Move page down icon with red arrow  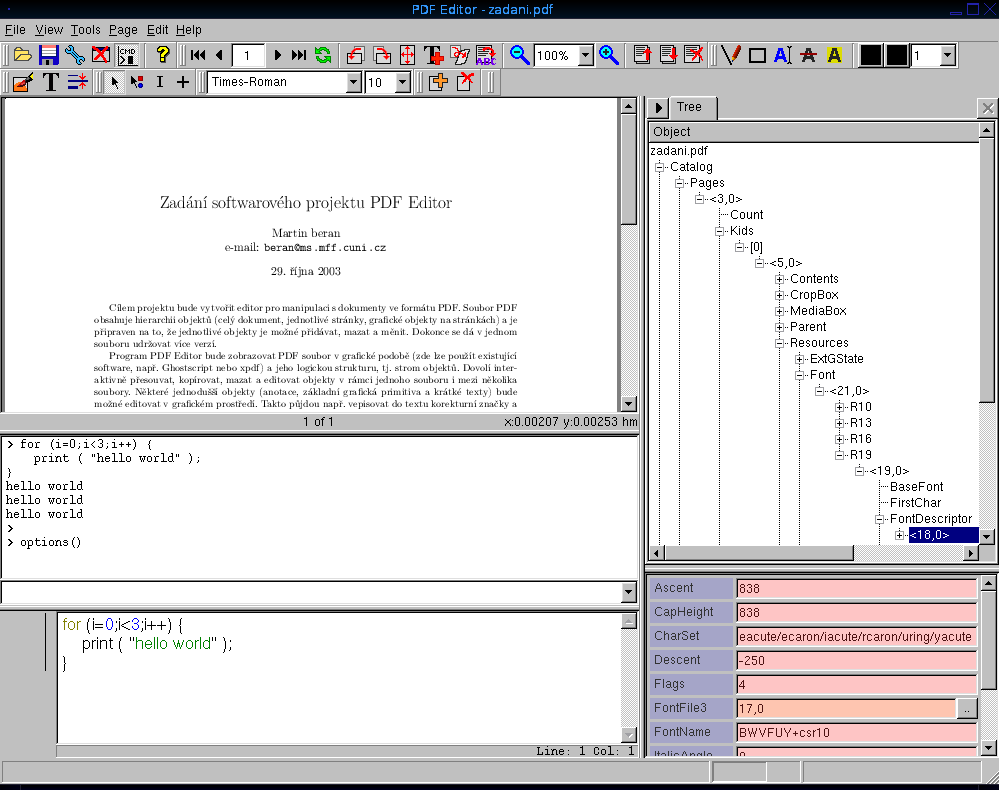[x=668, y=55]
